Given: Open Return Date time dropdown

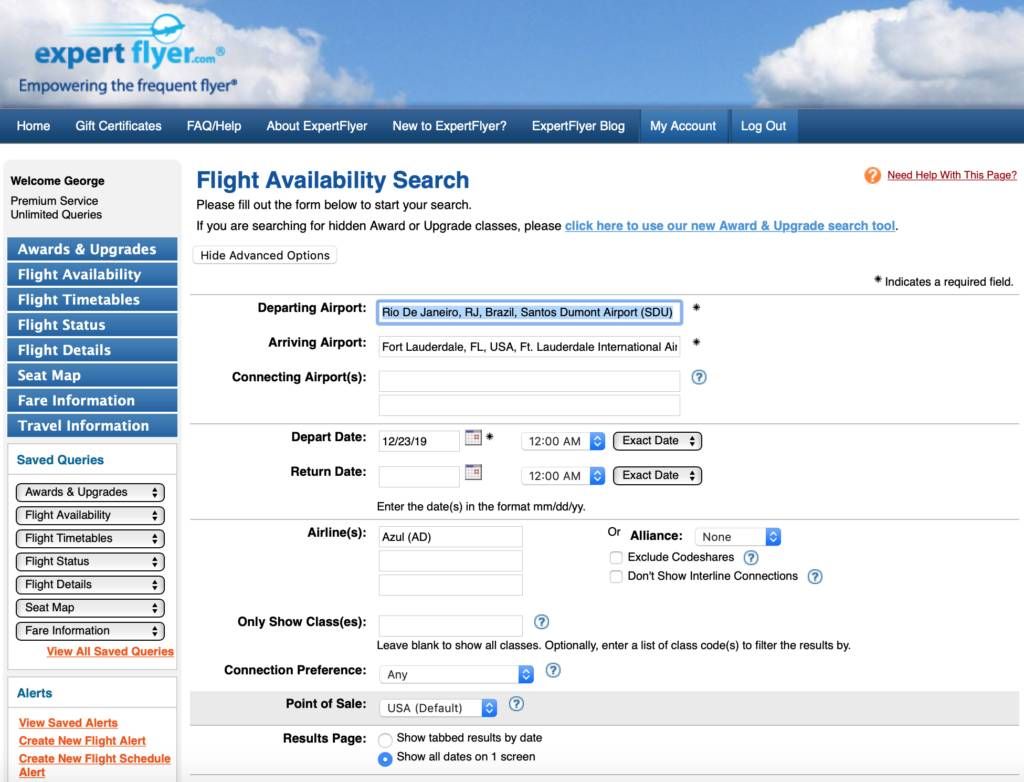Looking at the screenshot, I should point(563,476).
